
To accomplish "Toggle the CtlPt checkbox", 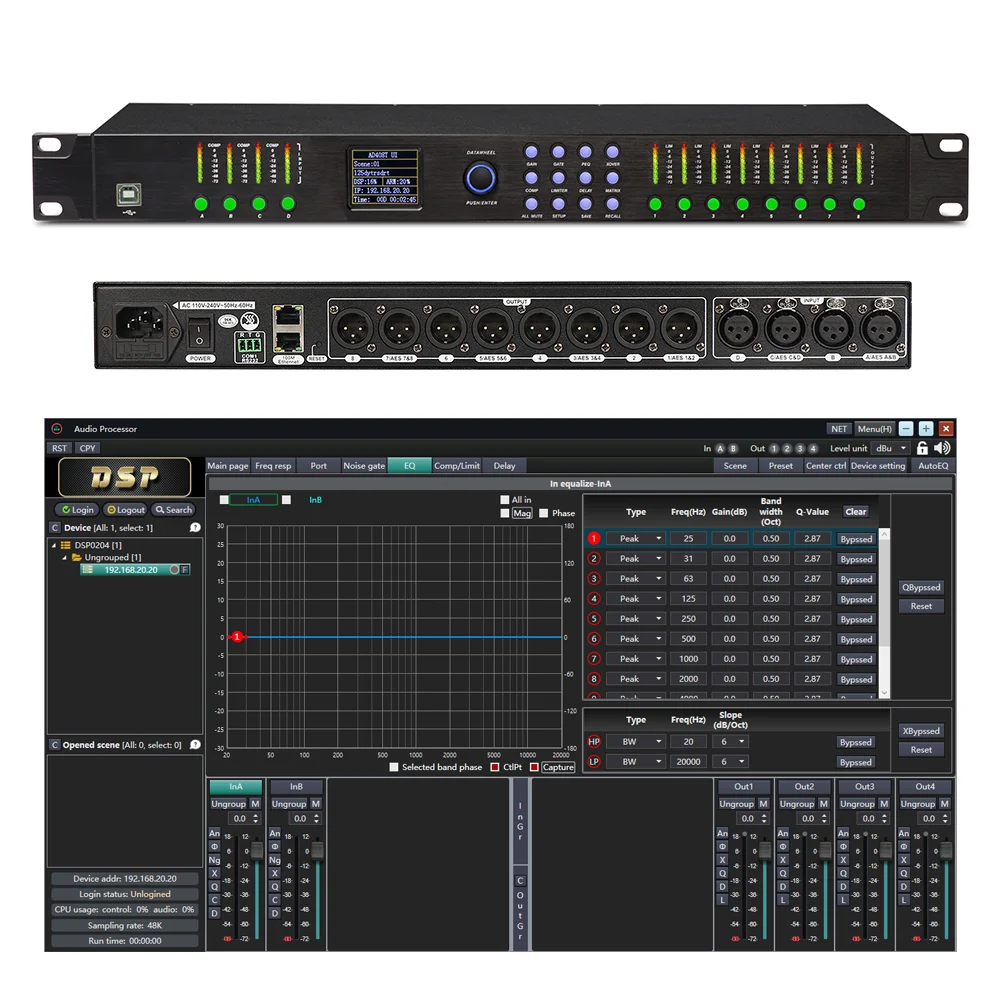I will pos(494,767).
